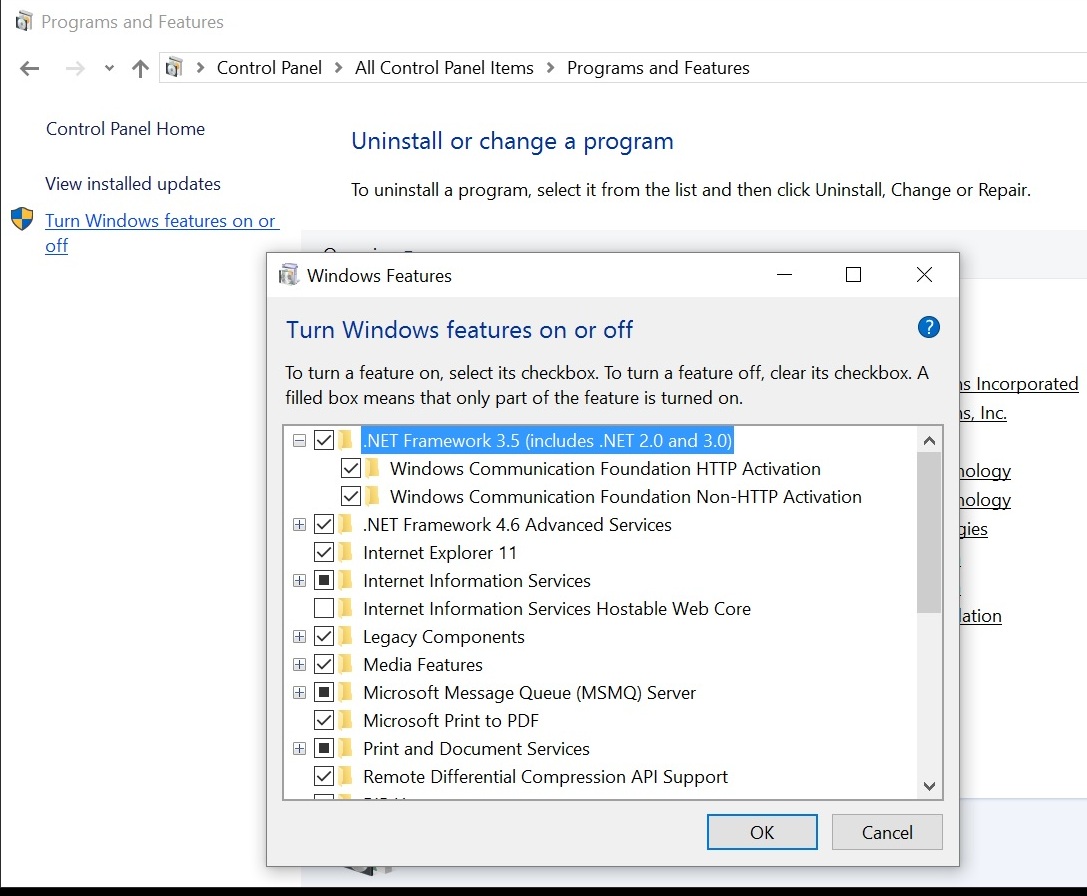1087x896 pixels.
Task: Uncheck Remote Differential Compression API Support
Action: point(324,777)
